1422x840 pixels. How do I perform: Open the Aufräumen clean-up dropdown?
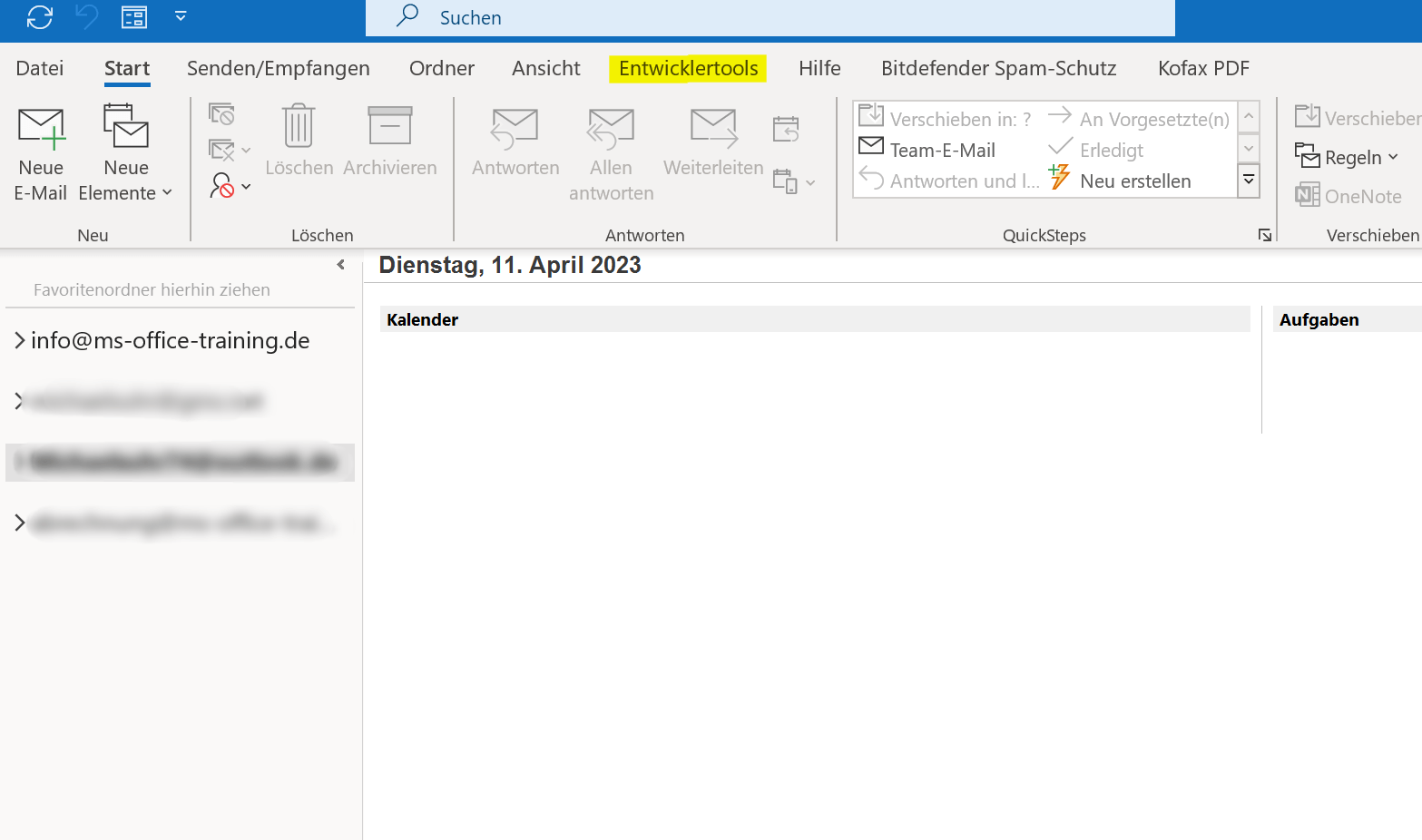click(230, 150)
